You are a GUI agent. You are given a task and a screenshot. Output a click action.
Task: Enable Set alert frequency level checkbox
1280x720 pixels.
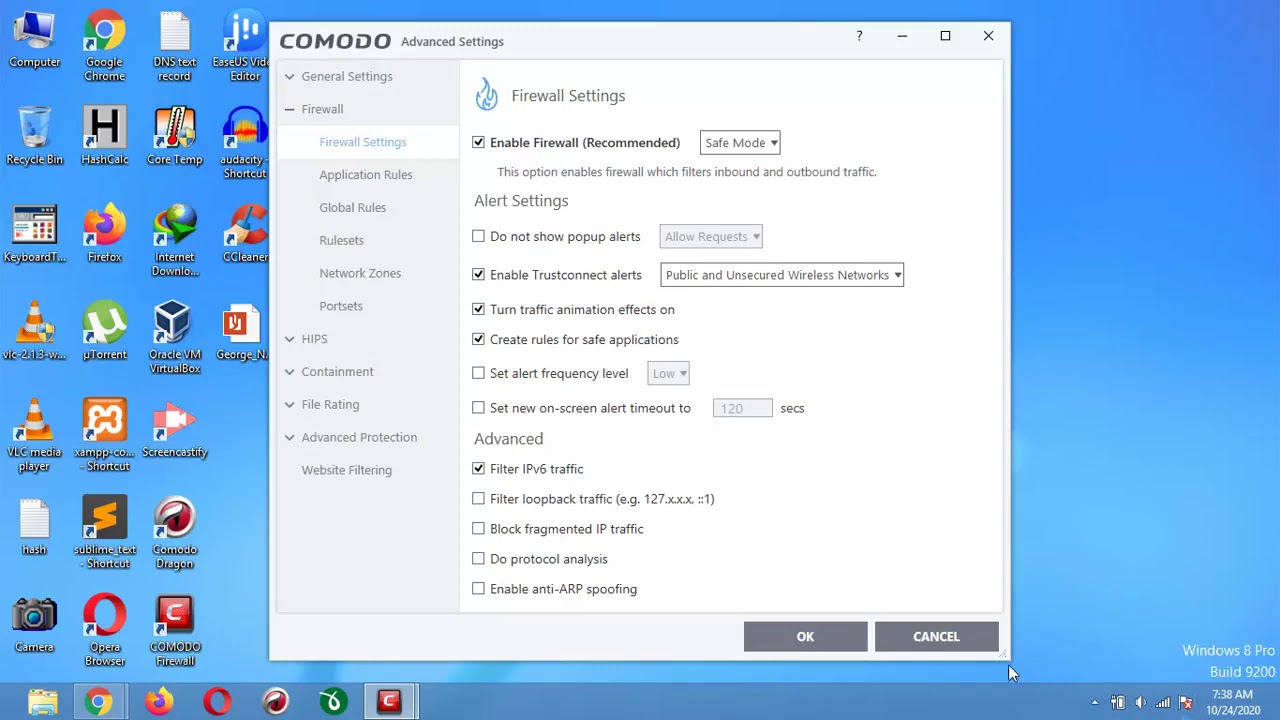click(x=478, y=373)
